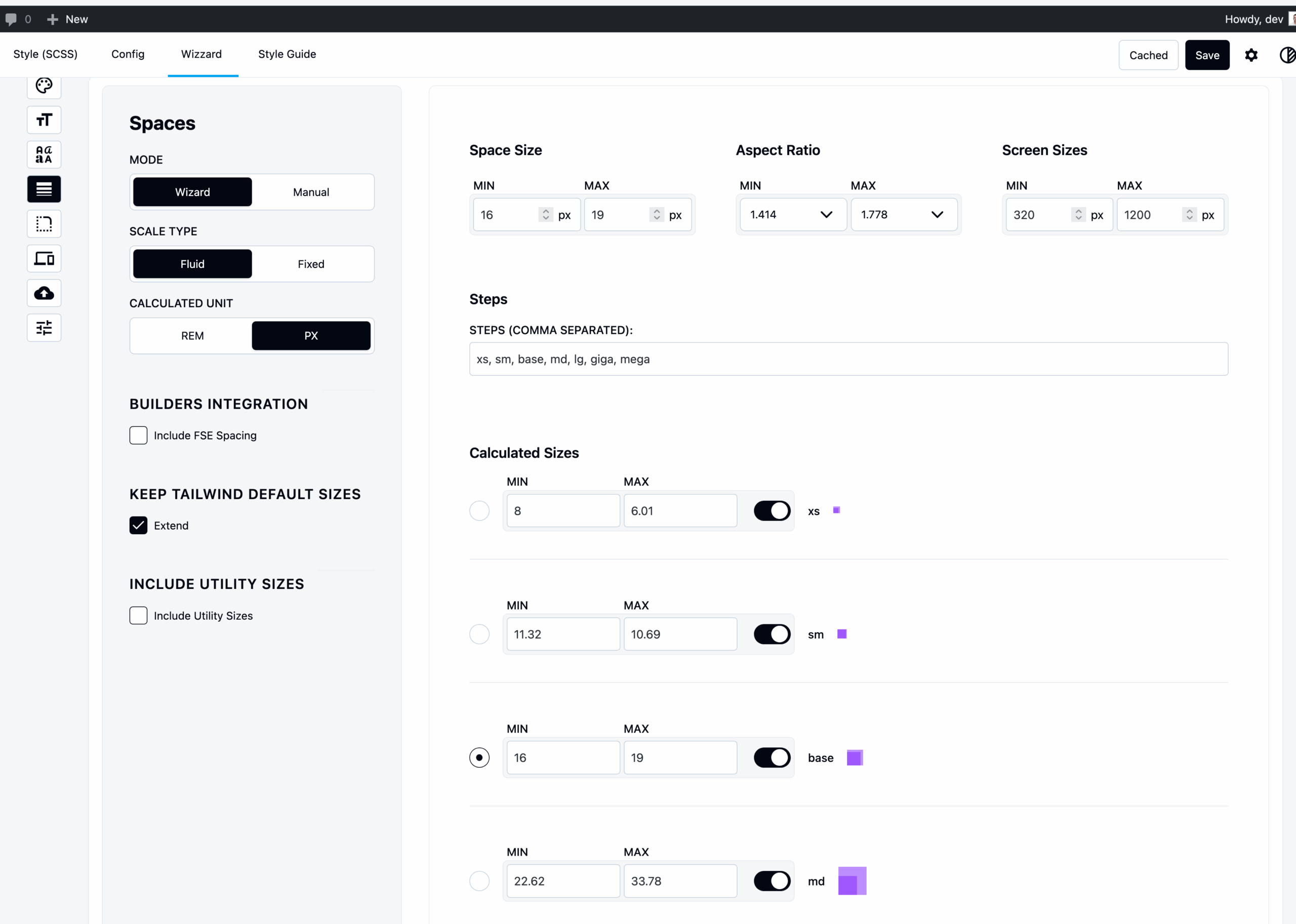Enable Include FSE Spacing

[x=138, y=435]
